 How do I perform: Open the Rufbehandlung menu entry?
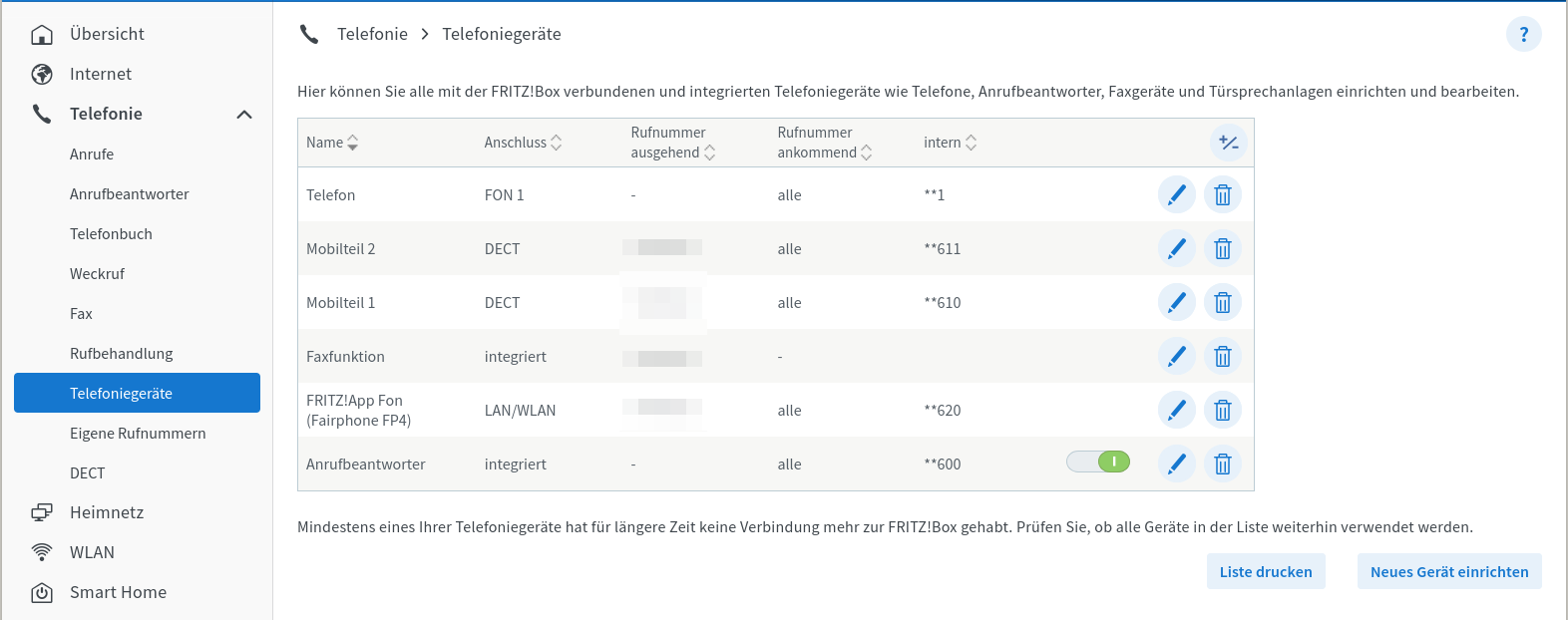pos(121,354)
